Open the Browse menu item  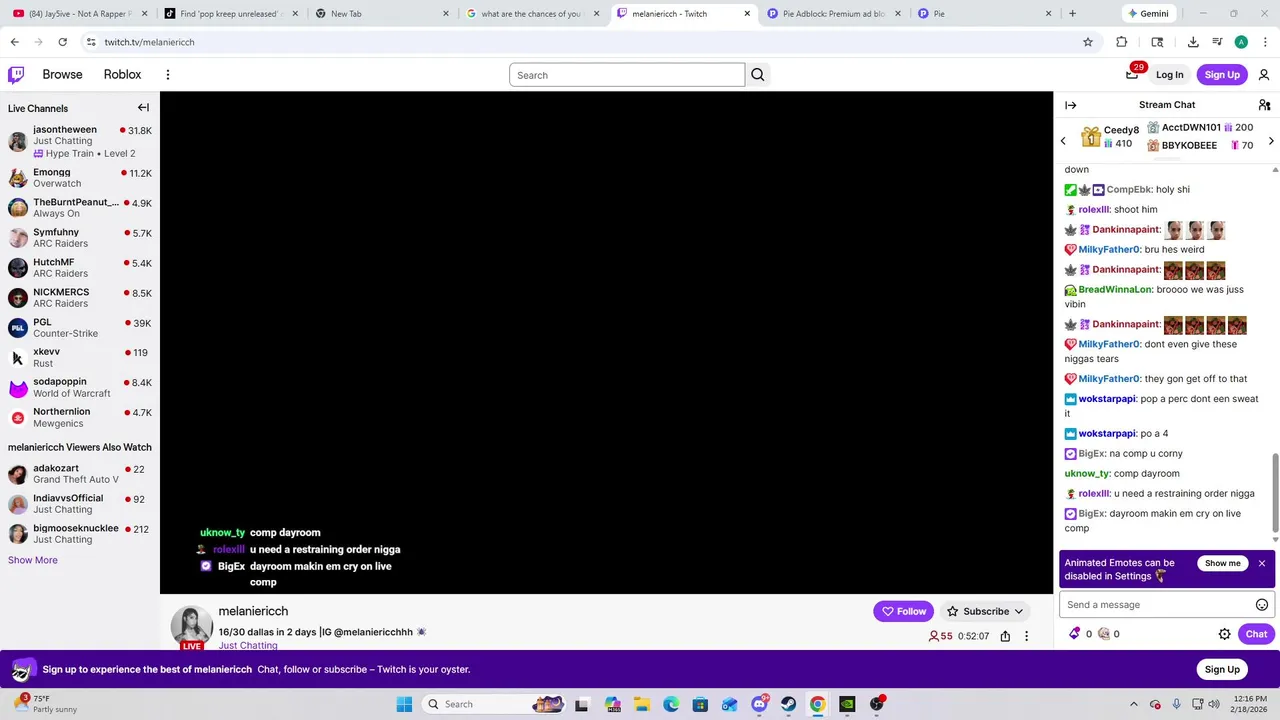[62, 75]
